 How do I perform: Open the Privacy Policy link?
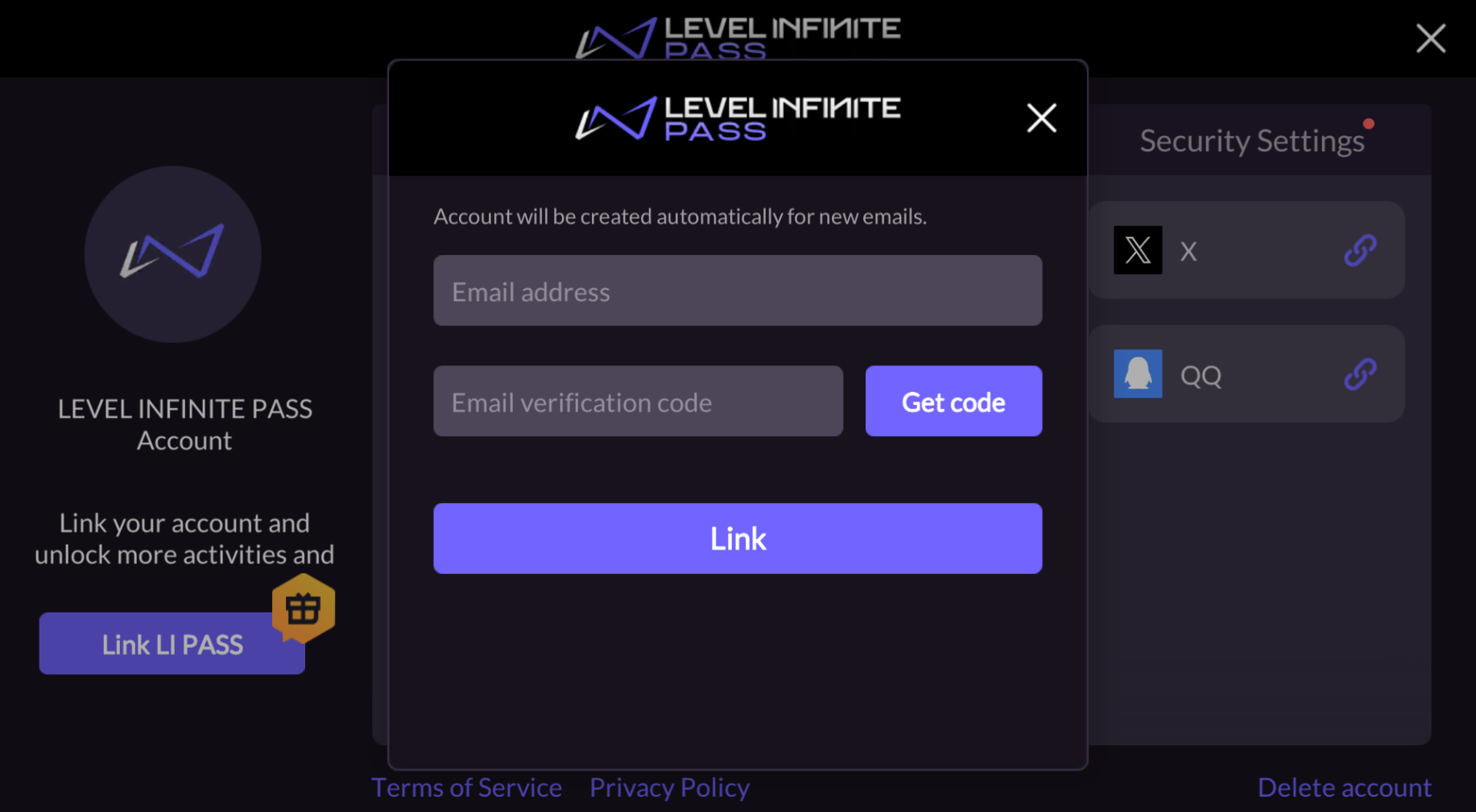click(669, 787)
